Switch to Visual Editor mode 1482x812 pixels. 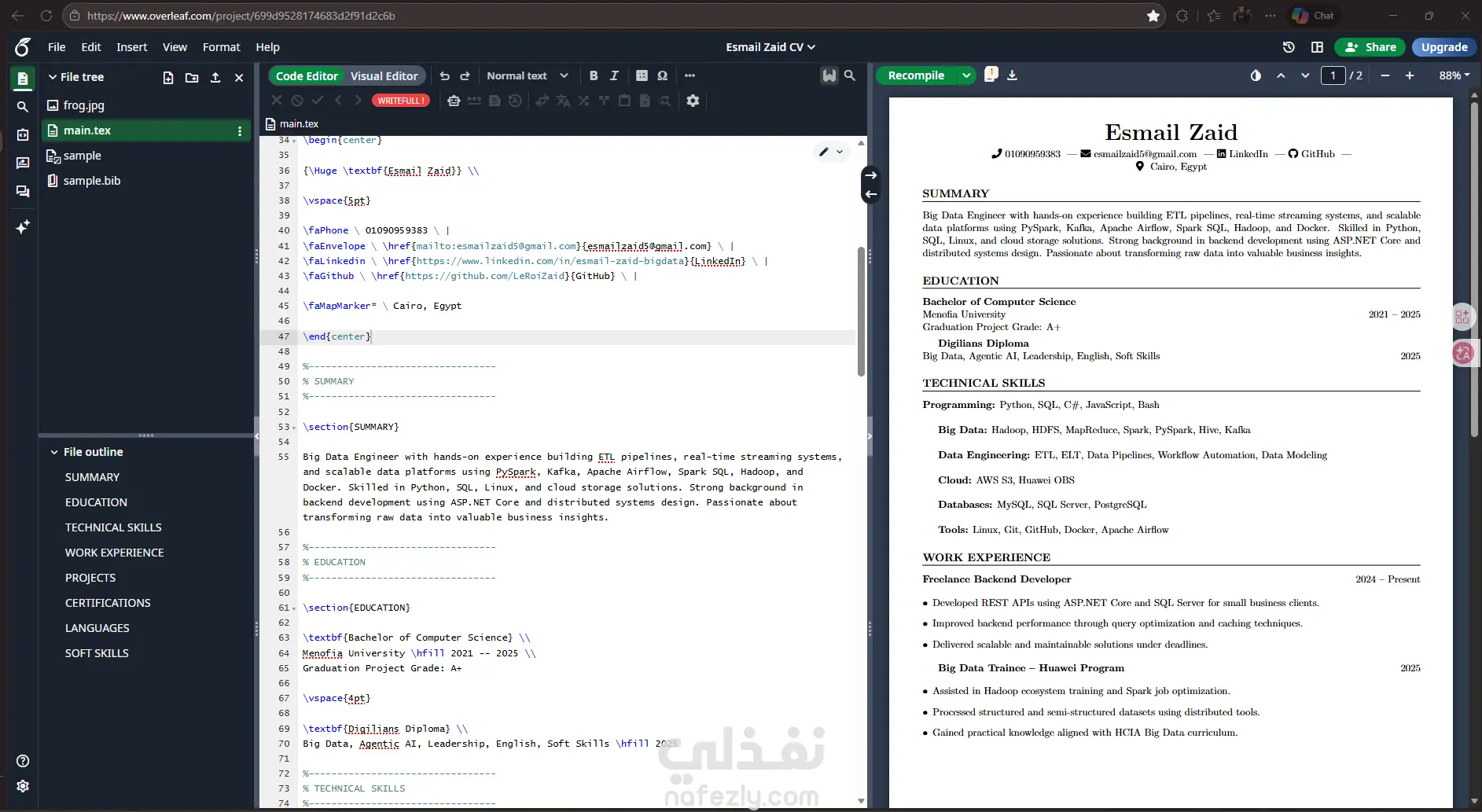click(x=384, y=75)
